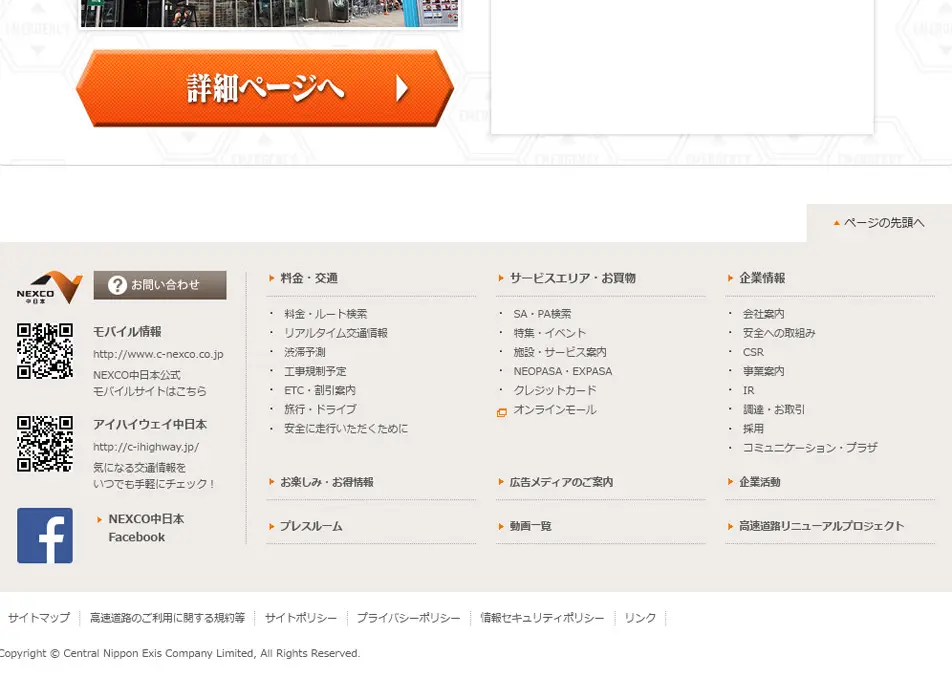Click the orange 詳細ページへ button
The image size is (952, 678).
pyautogui.click(x=265, y=88)
